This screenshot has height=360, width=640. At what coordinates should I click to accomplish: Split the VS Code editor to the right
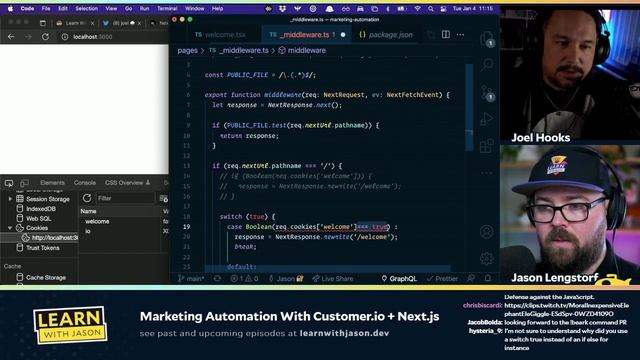pos(446,35)
